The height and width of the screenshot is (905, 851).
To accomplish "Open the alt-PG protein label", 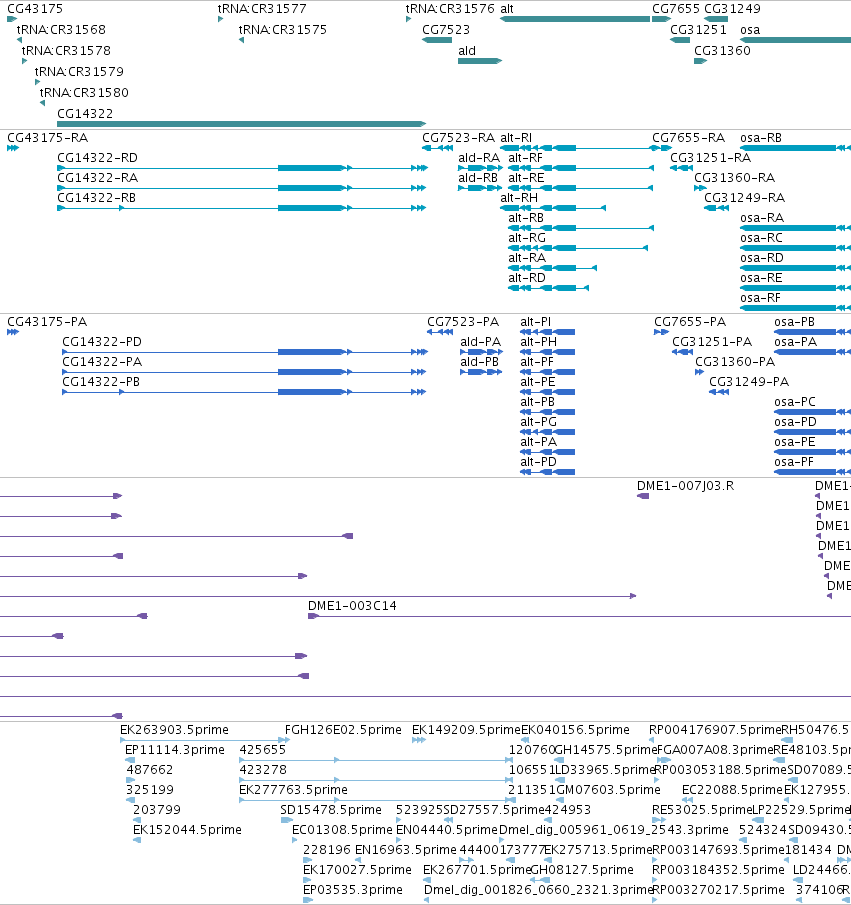I will point(539,422).
